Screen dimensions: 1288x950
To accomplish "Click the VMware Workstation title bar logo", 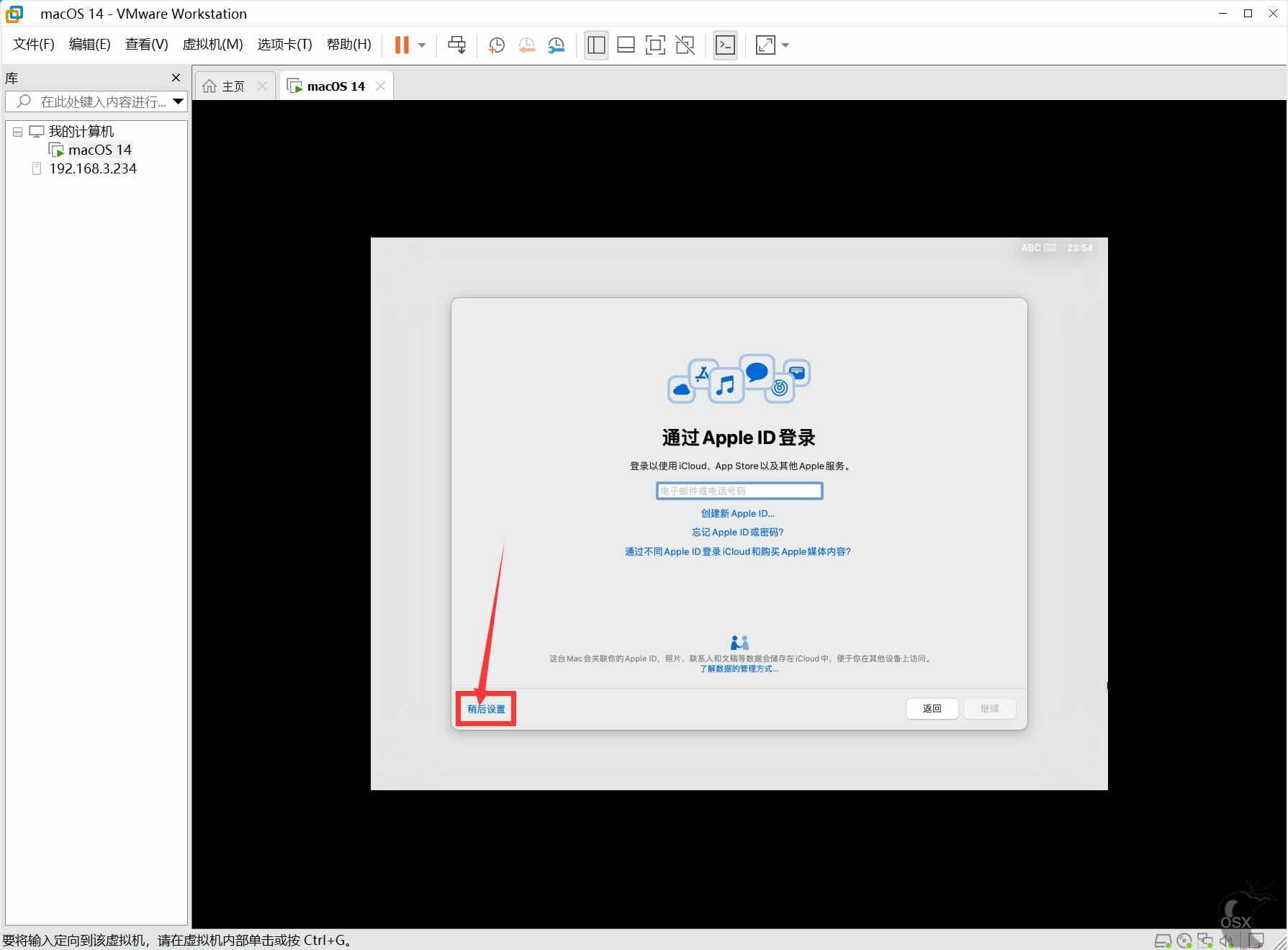I will pyautogui.click(x=14, y=14).
